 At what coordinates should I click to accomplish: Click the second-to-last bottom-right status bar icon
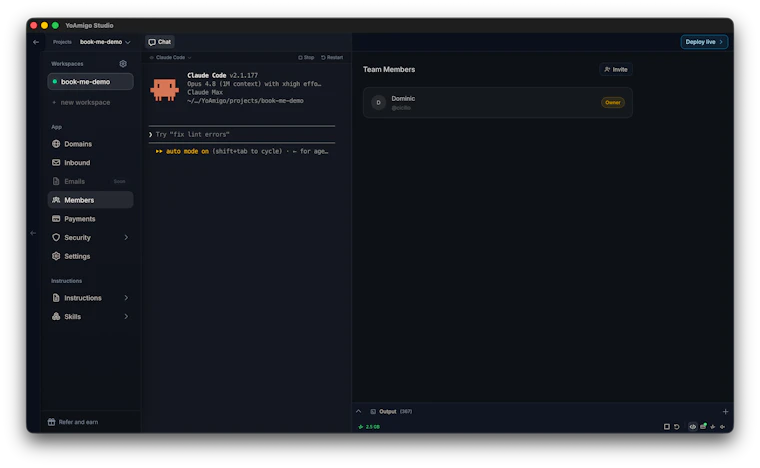pyautogui.click(x=712, y=427)
